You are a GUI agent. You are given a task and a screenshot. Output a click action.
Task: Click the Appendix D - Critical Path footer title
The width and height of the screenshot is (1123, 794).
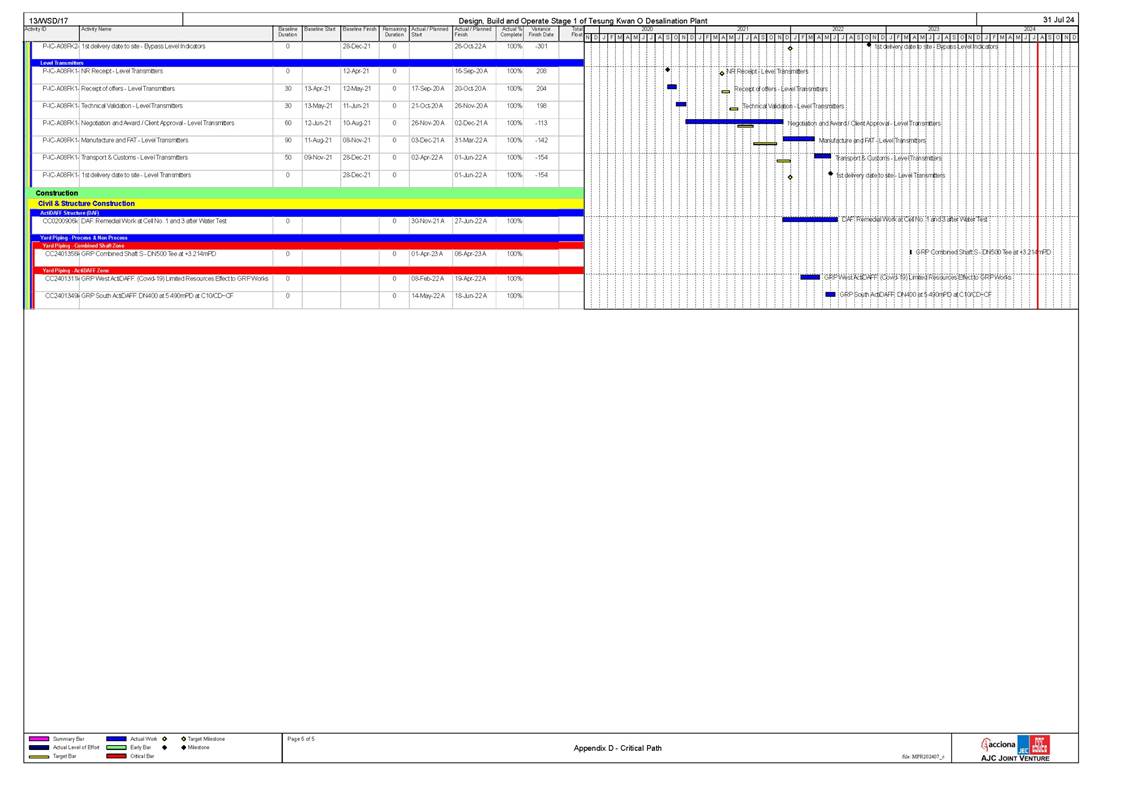[617, 748]
